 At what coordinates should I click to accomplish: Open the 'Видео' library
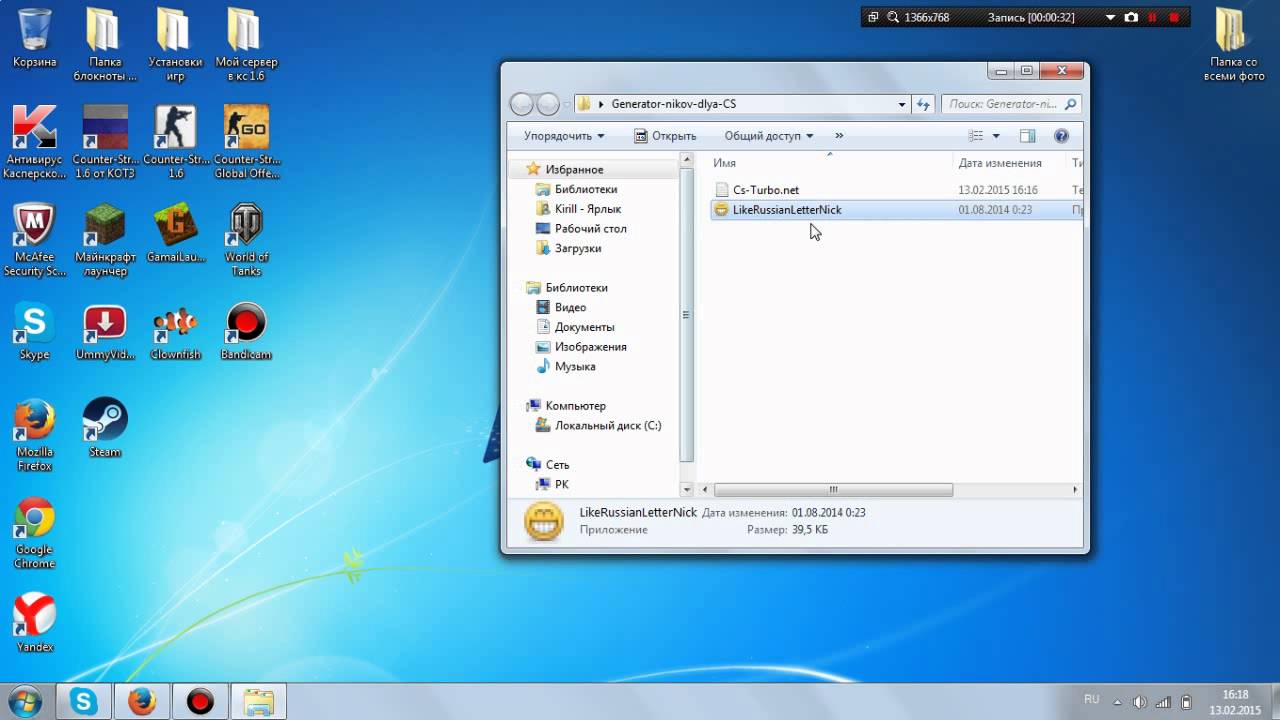[x=570, y=307]
